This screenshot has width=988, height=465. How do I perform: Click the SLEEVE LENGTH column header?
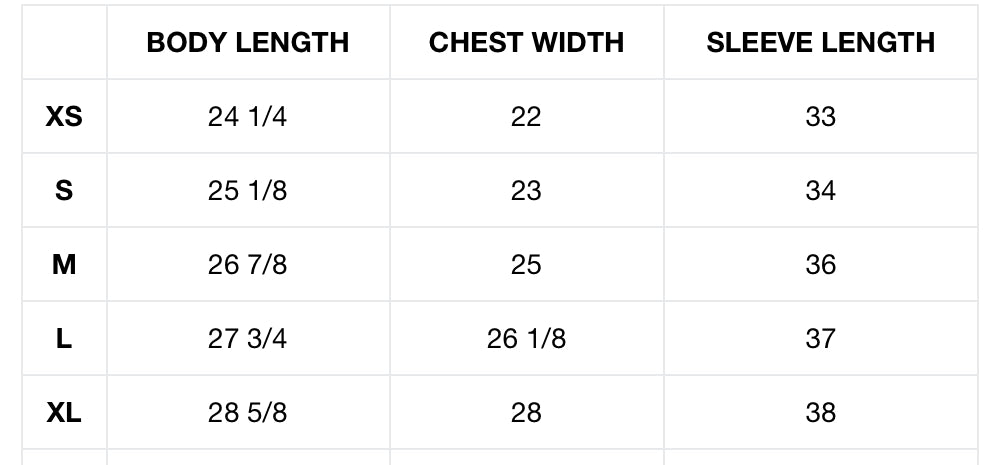tap(820, 42)
